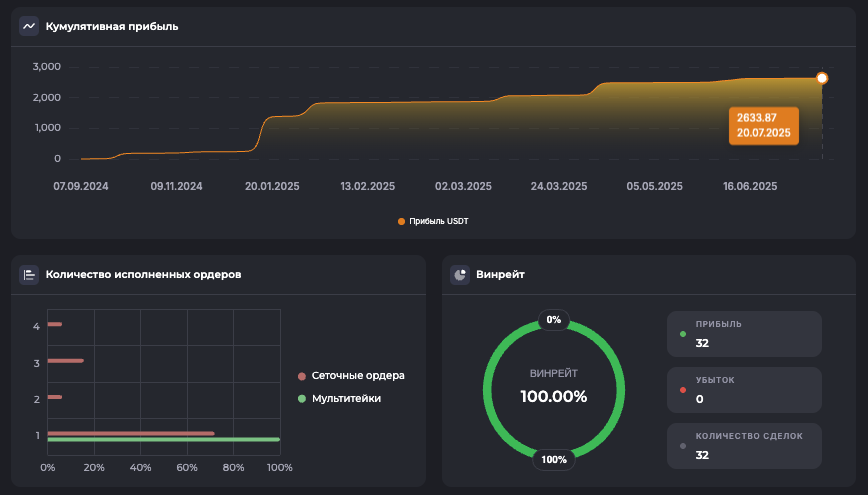The image size is (868, 495).
Task: Click the 100% badge below the winrate ring
Action: 553,460
